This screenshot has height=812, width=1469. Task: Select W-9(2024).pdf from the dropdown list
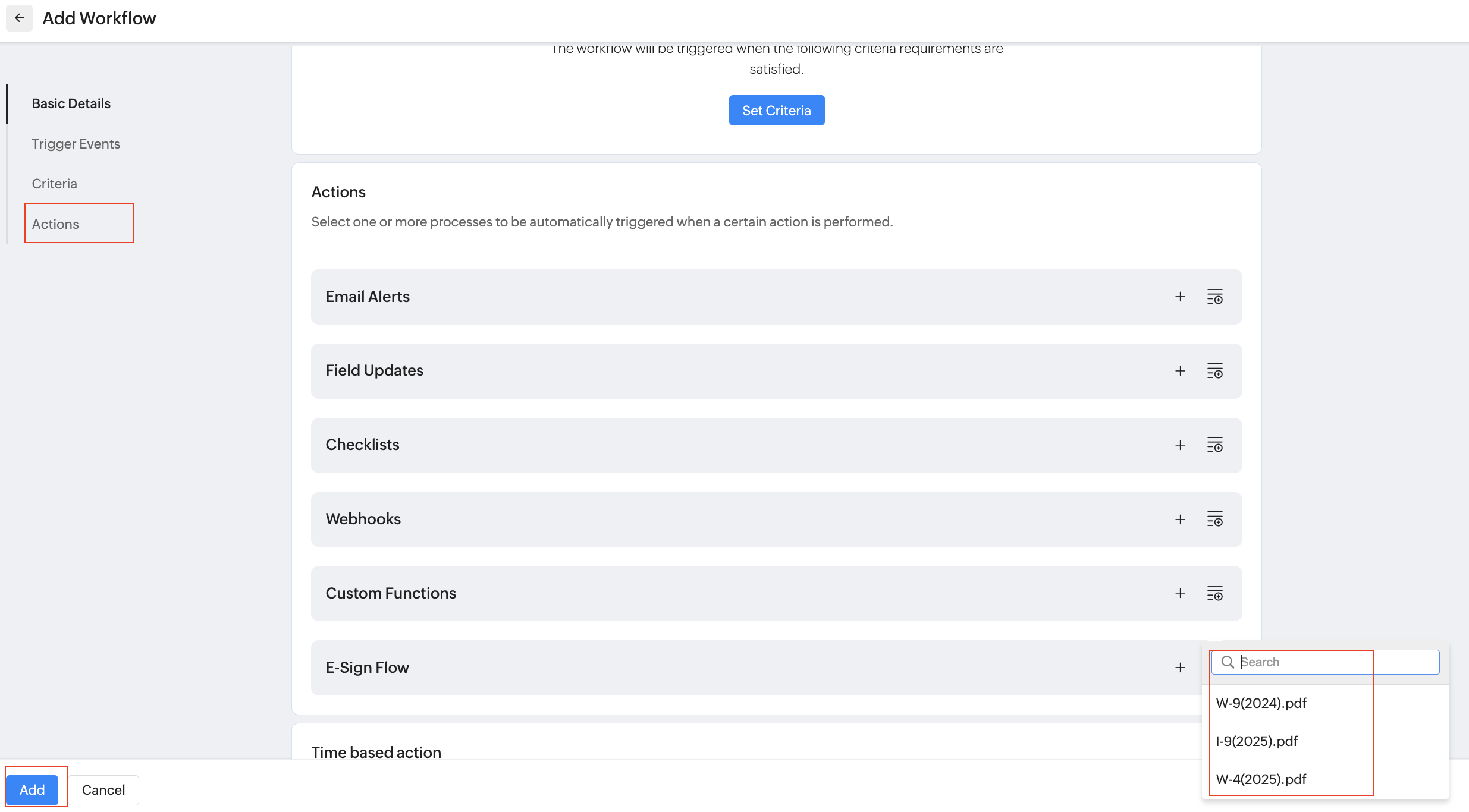pyautogui.click(x=1261, y=703)
